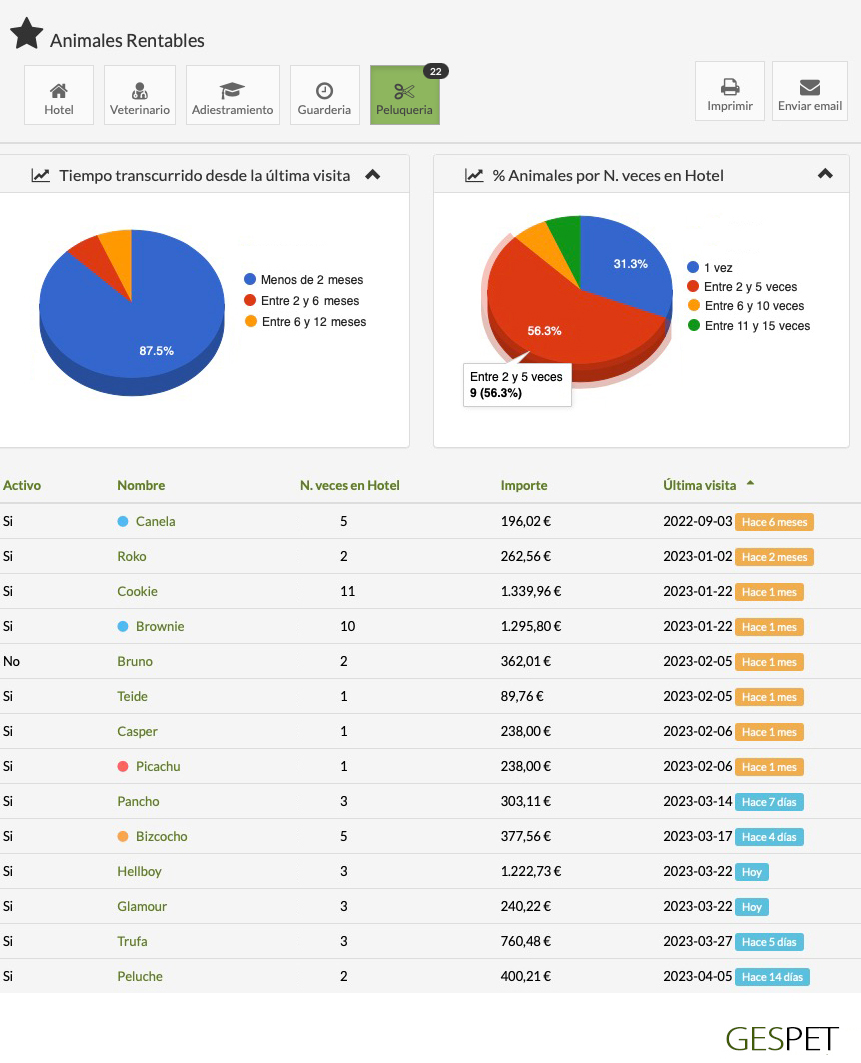This screenshot has width=861, height=1063.
Task: Select the Veterinario category button
Action: 140,96
